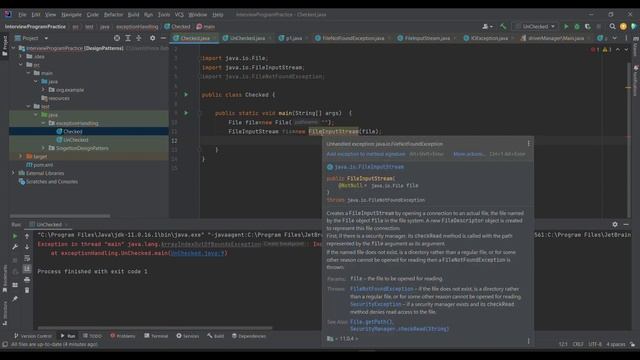Click the wrench icon in Run panel
The height and width of the screenshot is (360, 640).
click(x=15, y=247)
